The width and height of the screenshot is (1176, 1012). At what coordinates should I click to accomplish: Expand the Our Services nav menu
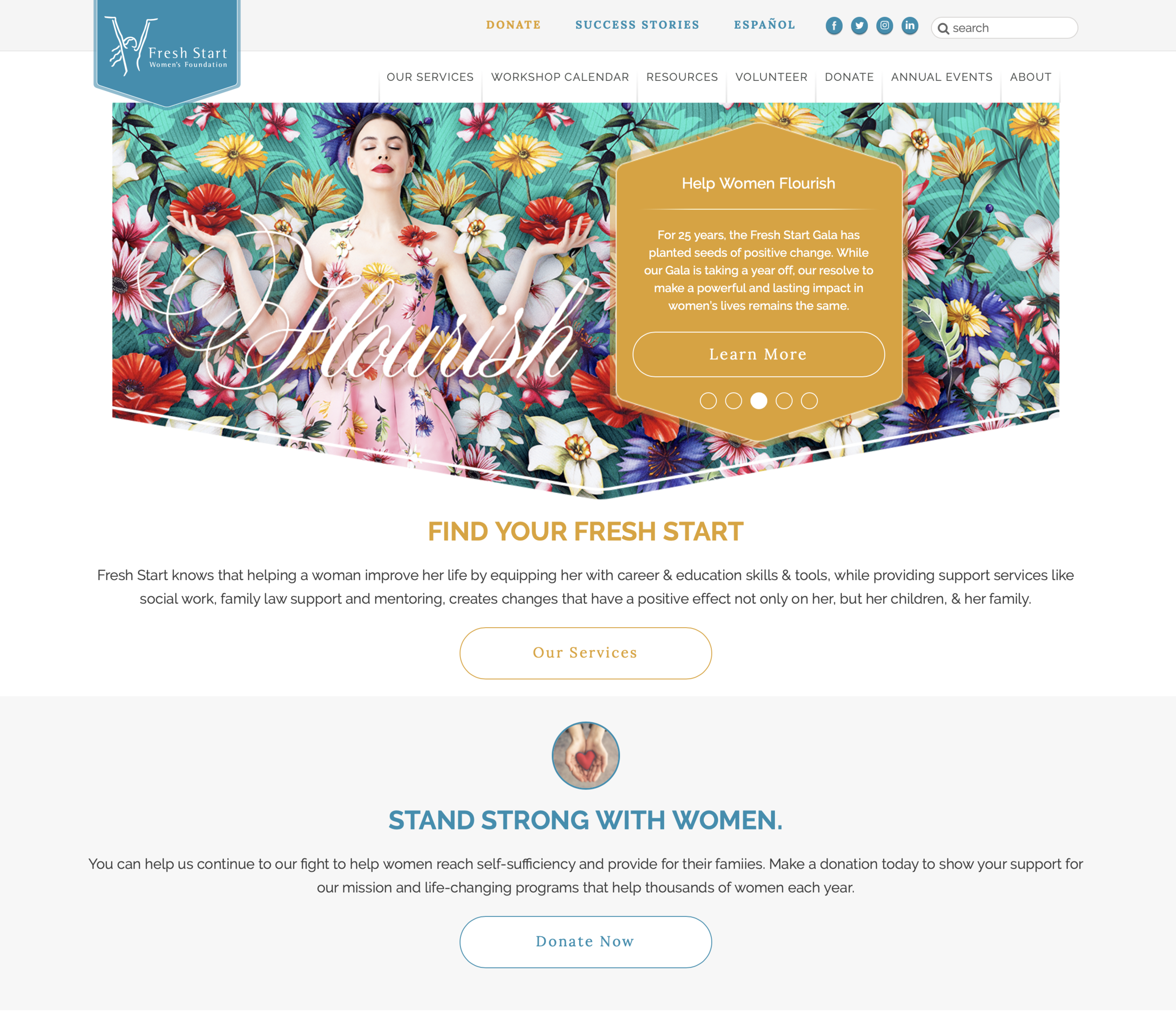[430, 77]
